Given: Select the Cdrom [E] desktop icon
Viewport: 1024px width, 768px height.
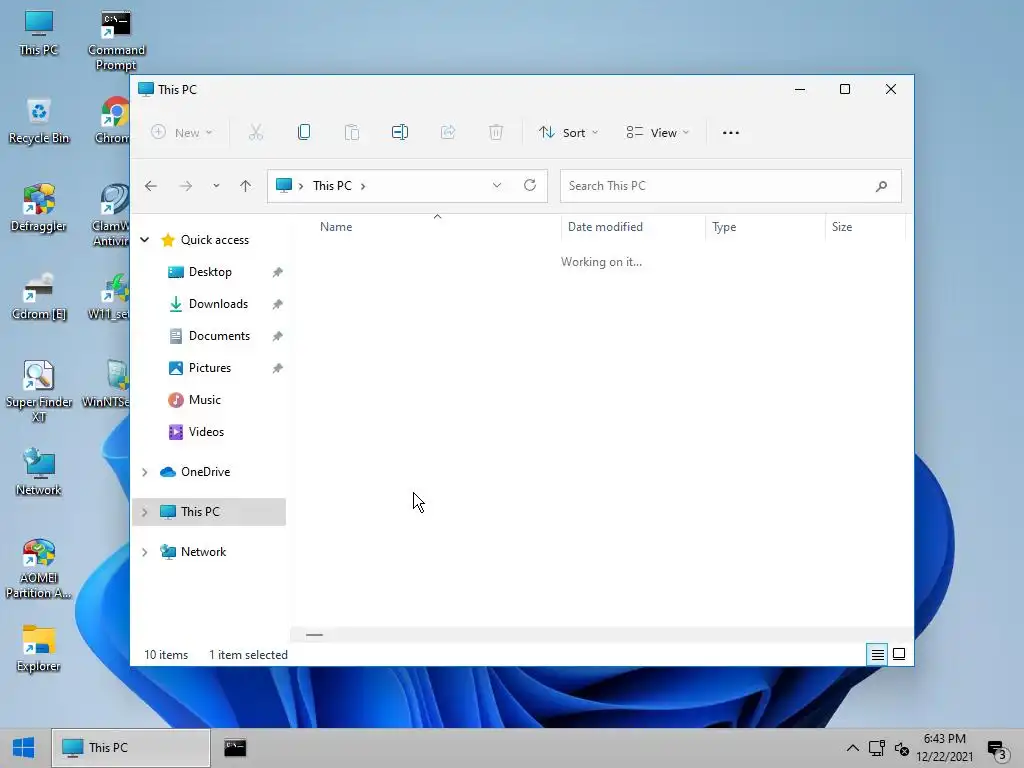Looking at the screenshot, I should point(39,296).
